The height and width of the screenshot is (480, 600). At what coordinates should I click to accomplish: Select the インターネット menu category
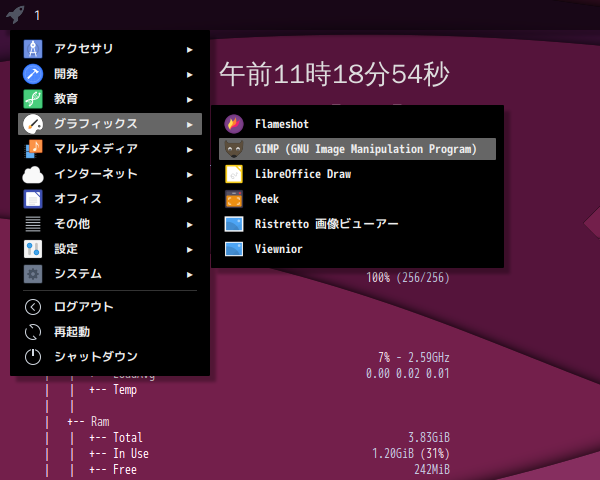(x=110, y=174)
